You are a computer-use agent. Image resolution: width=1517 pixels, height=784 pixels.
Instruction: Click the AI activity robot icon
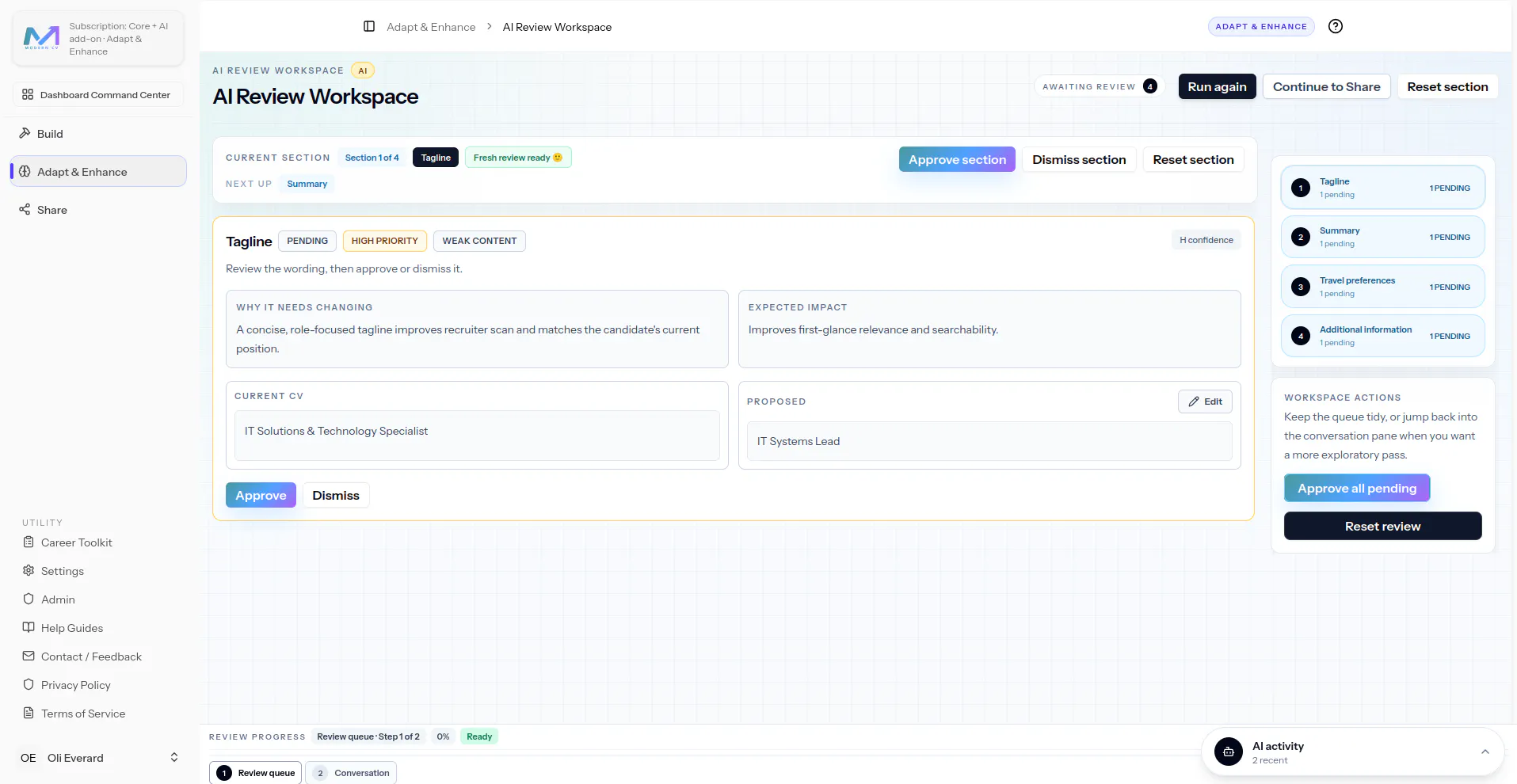click(1229, 752)
